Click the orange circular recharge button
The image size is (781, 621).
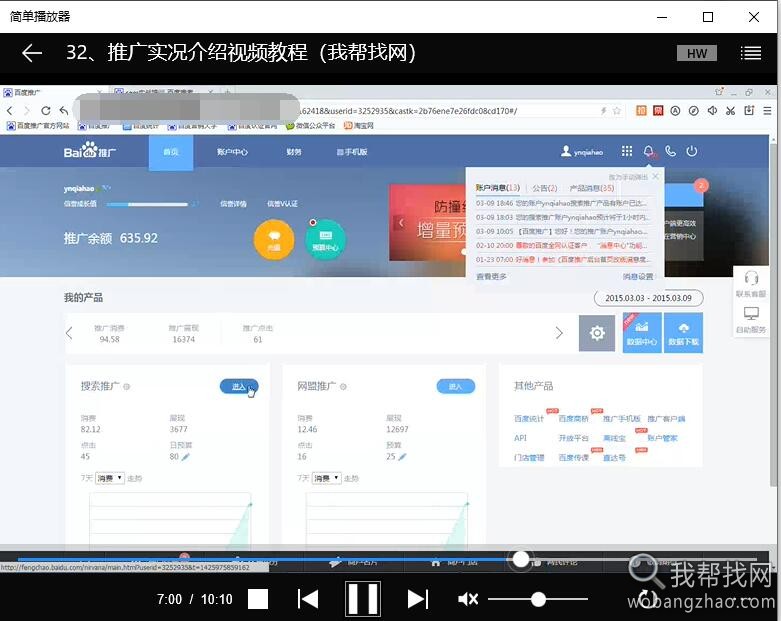274,240
